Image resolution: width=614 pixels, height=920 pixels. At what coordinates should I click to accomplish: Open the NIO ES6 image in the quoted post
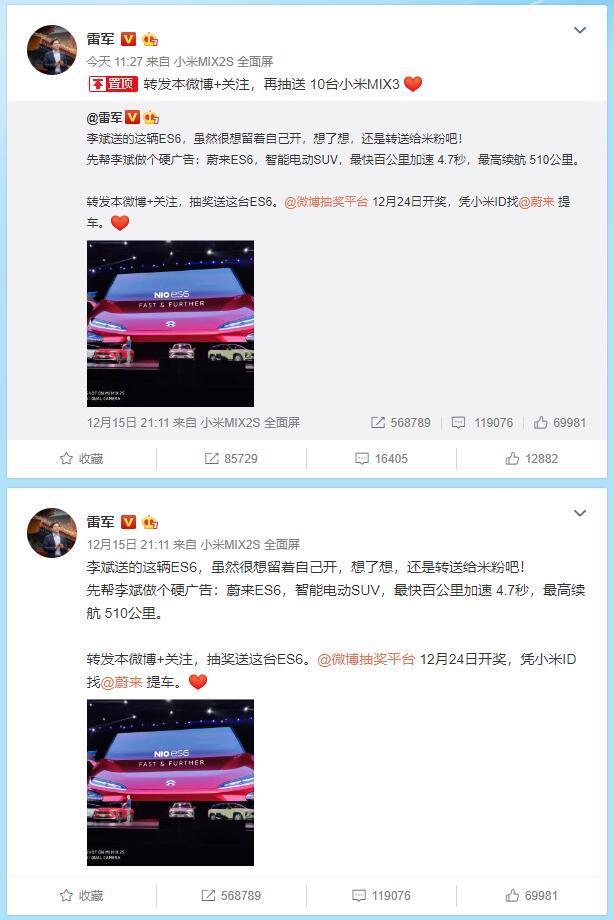point(170,323)
